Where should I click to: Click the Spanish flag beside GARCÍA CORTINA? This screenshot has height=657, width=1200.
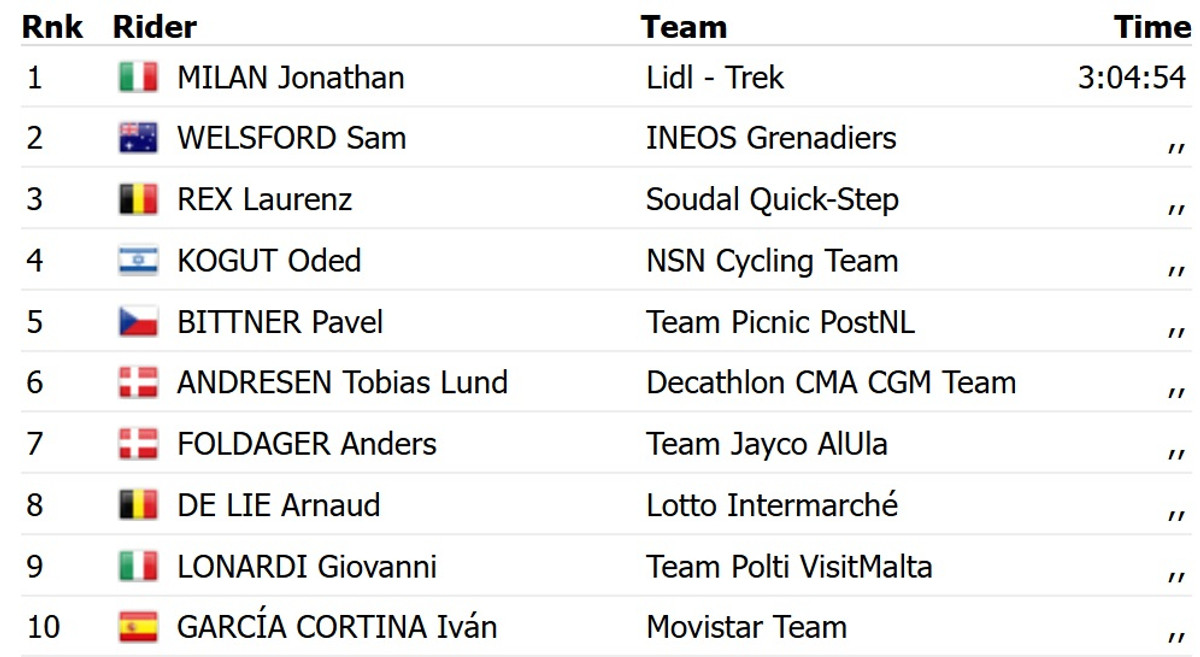138,627
